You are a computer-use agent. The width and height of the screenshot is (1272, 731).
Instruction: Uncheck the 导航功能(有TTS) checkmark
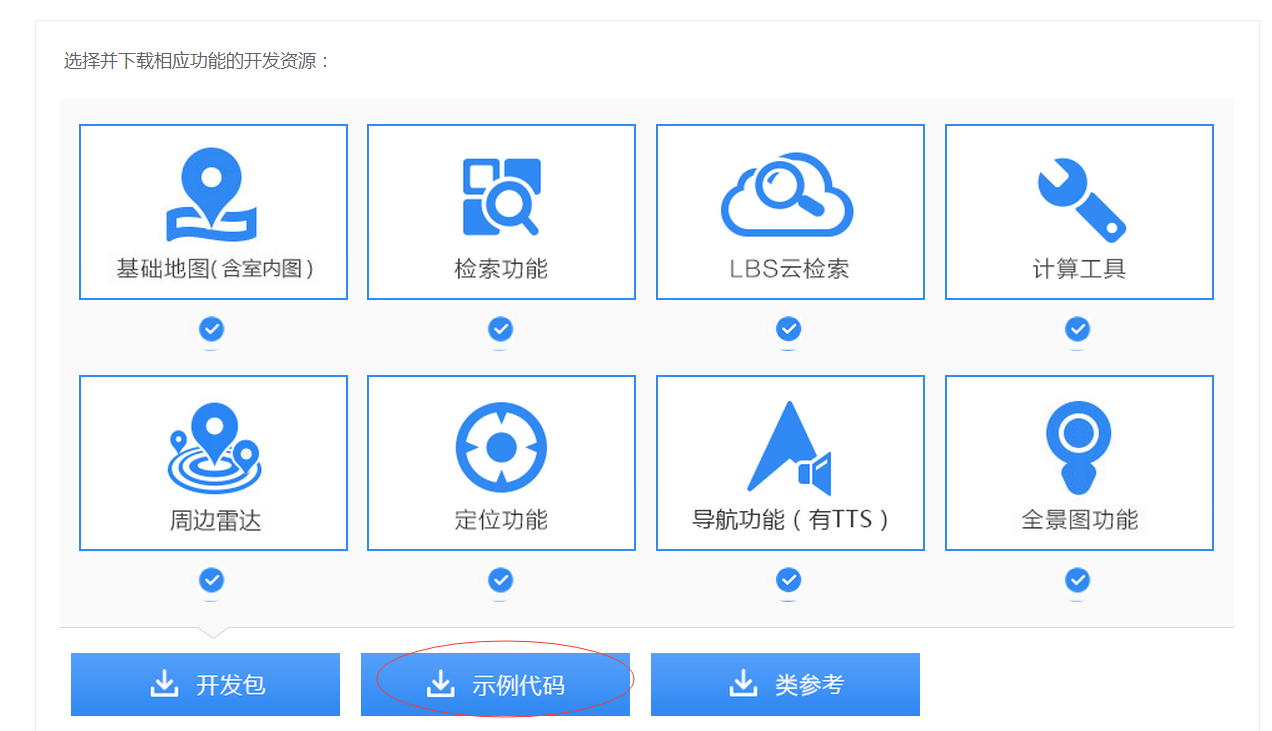pyautogui.click(x=789, y=580)
